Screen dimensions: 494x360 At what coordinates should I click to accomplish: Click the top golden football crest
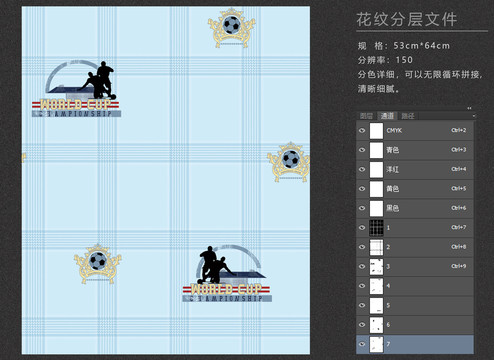tap(232, 28)
